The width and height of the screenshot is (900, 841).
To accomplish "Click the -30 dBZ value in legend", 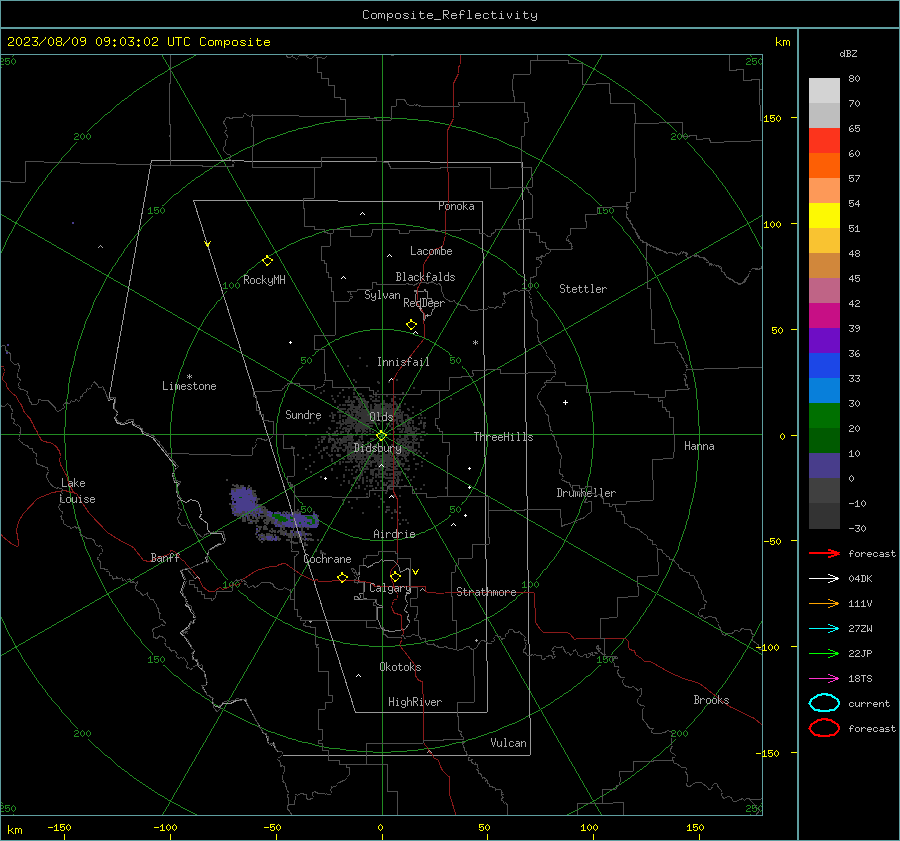I will 857,528.
